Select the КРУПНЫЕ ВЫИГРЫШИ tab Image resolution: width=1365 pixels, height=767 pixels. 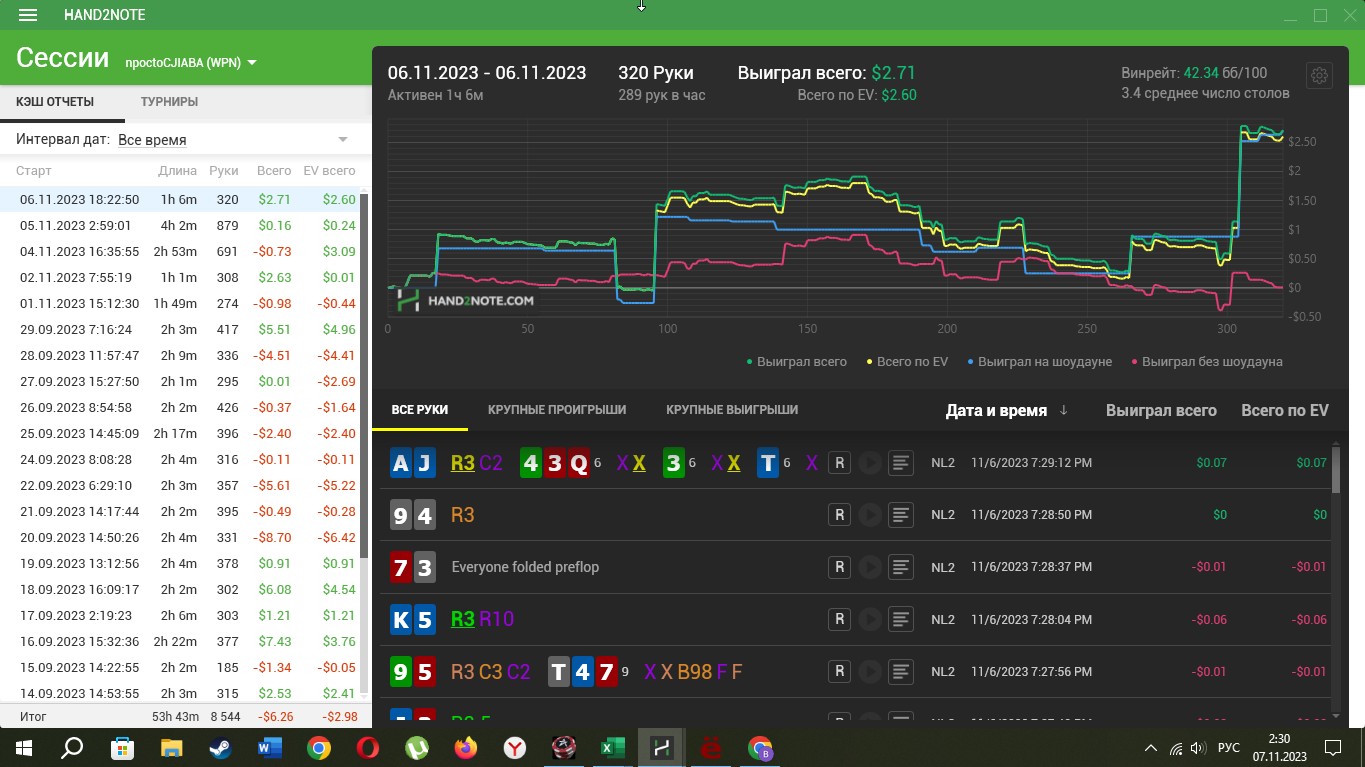point(732,410)
